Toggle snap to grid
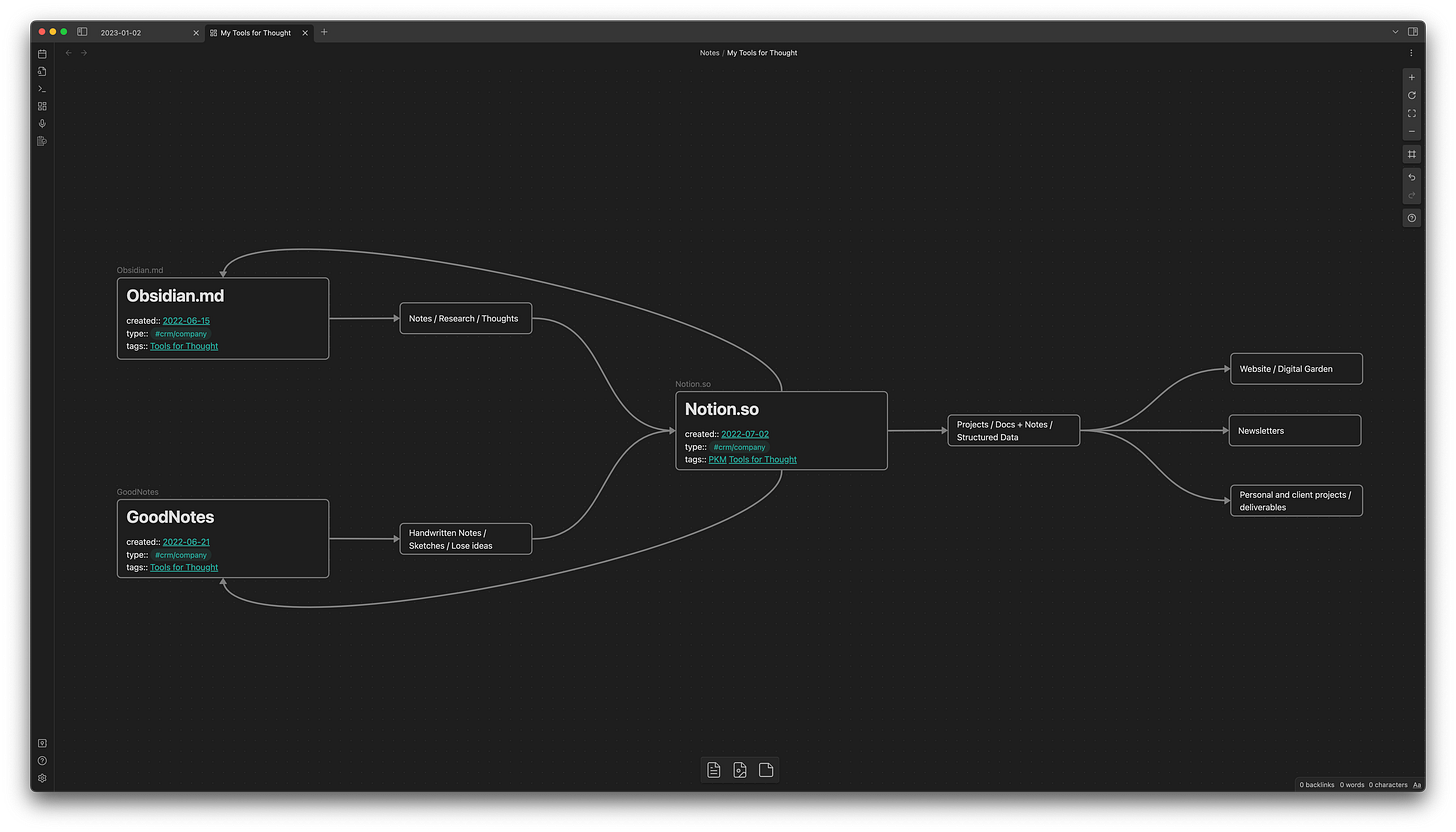This screenshot has height=832, width=1456. point(1411,154)
